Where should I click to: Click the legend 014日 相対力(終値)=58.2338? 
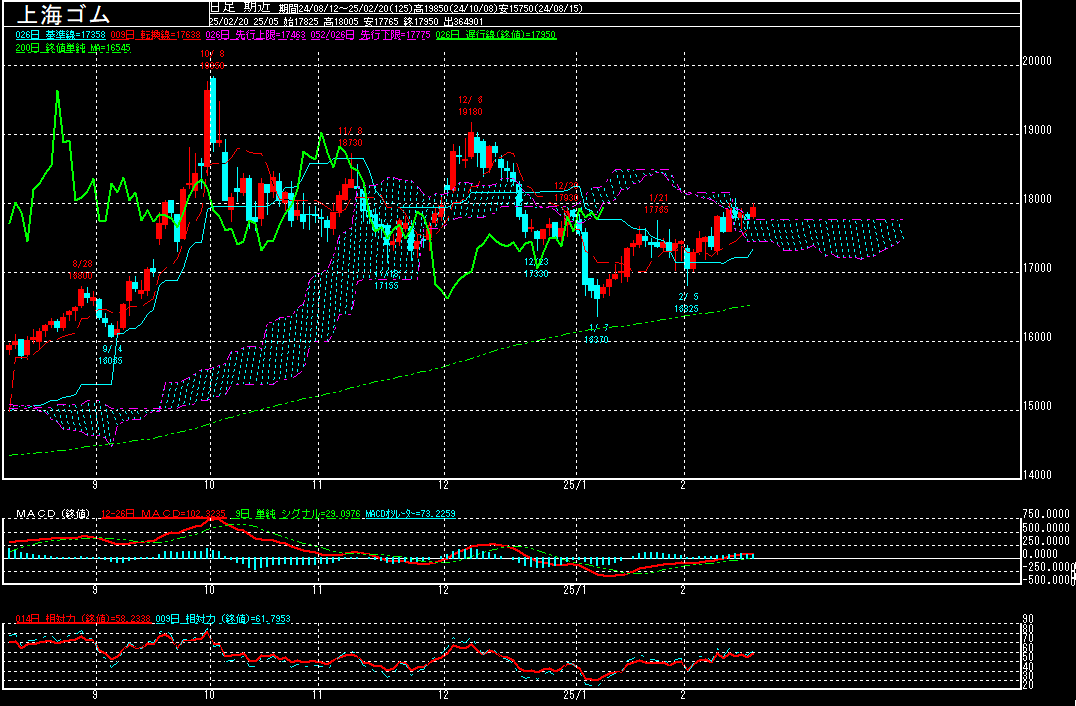coord(83,619)
